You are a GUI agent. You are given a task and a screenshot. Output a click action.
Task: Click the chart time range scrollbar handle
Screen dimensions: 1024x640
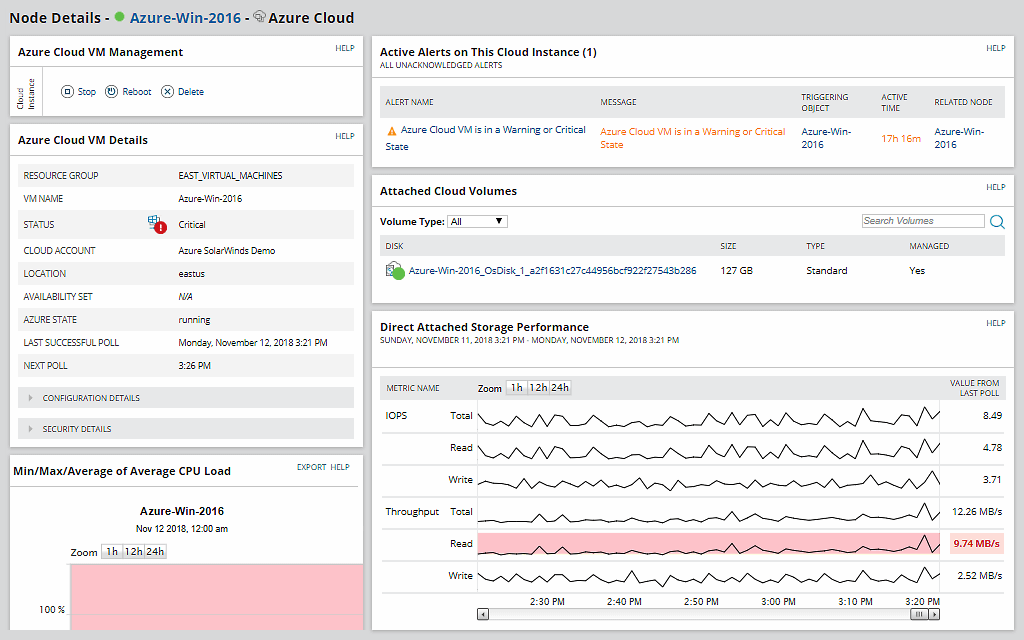point(918,615)
